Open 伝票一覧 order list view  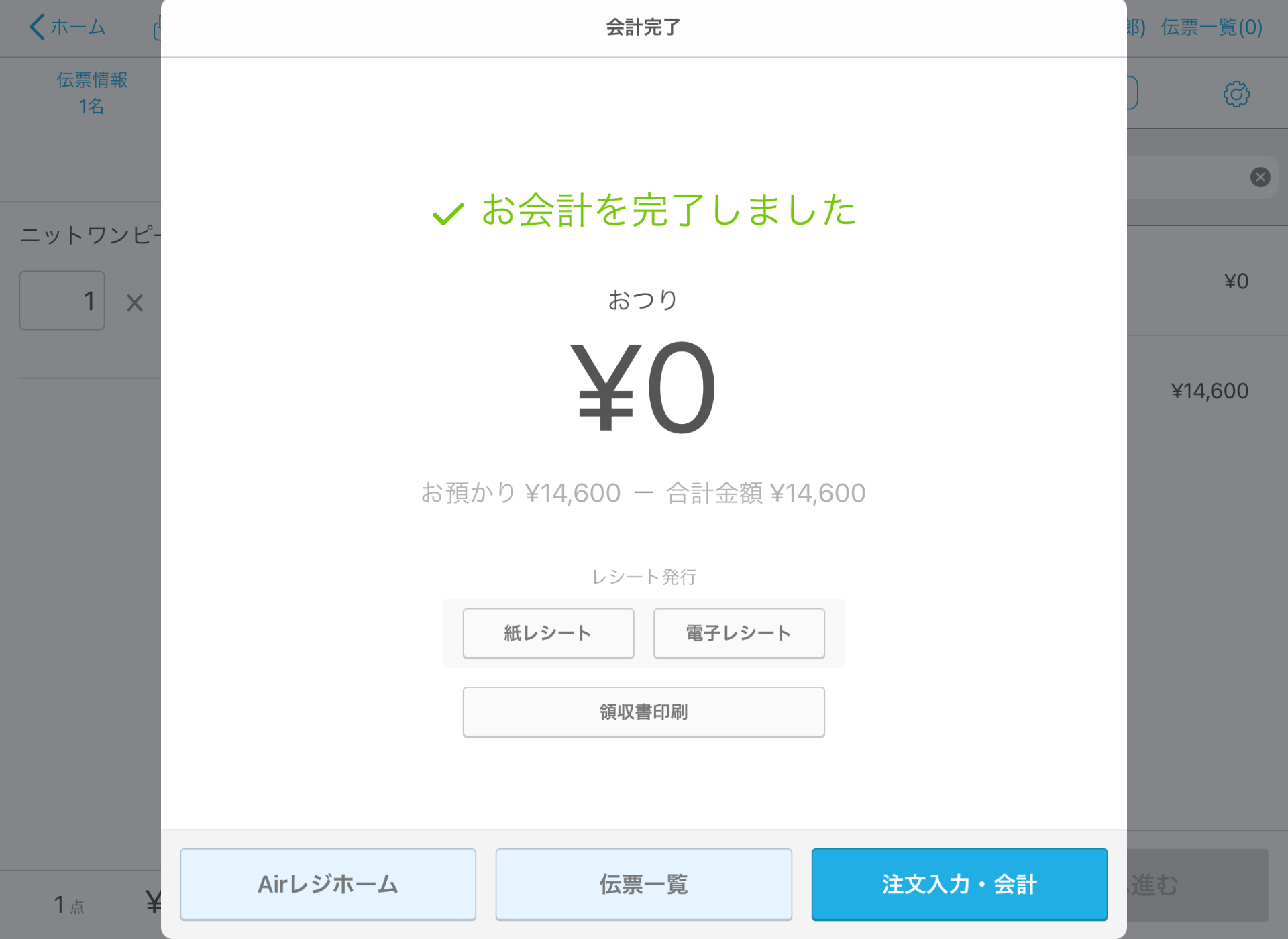pos(644,884)
